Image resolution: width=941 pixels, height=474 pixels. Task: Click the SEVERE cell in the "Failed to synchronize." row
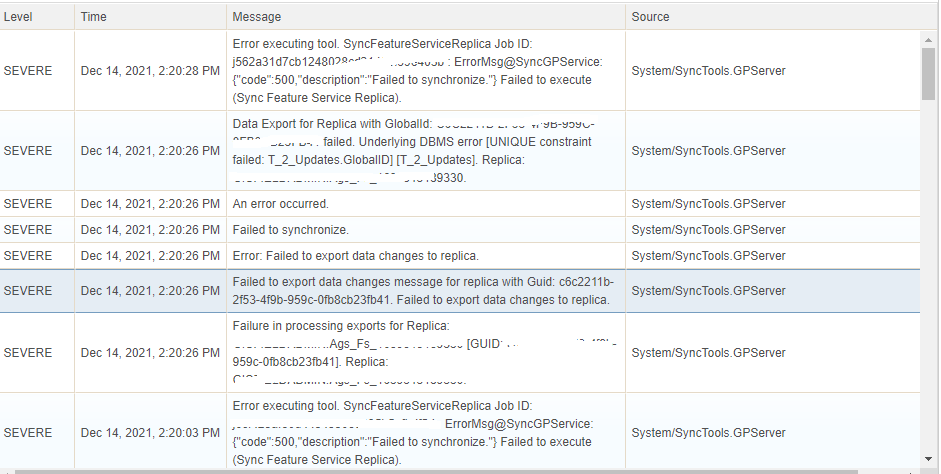coord(28,230)
